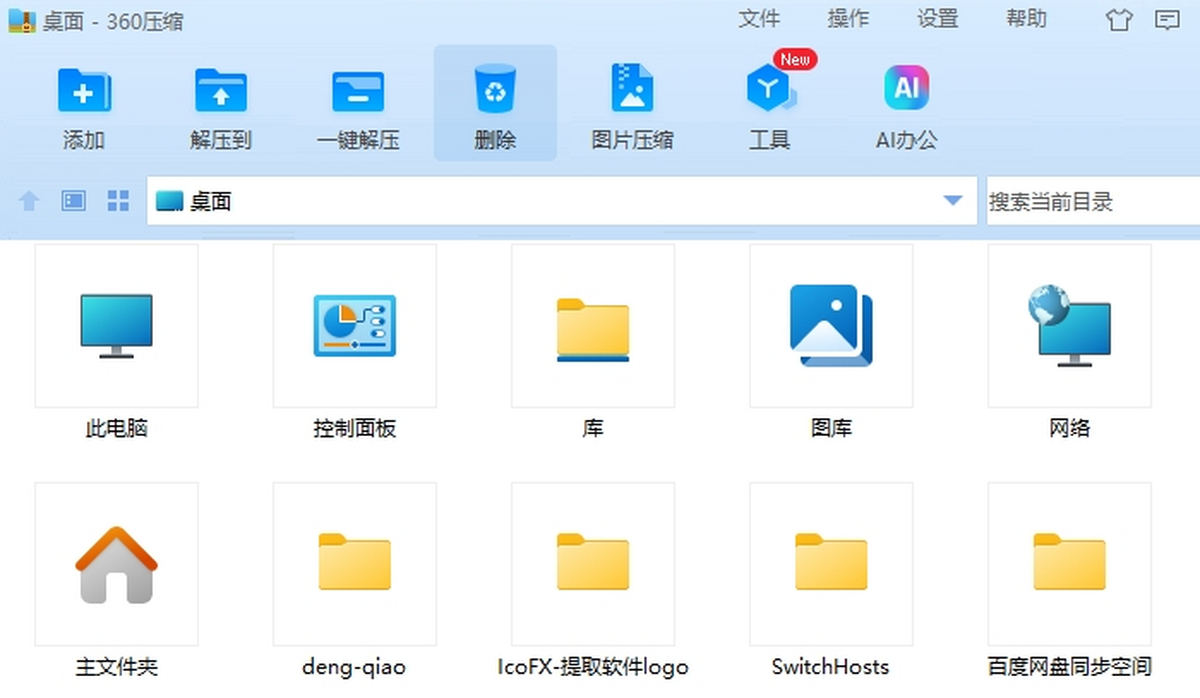Click the search current directory field
1200x698 pixels.
[x=1090, y=201]
